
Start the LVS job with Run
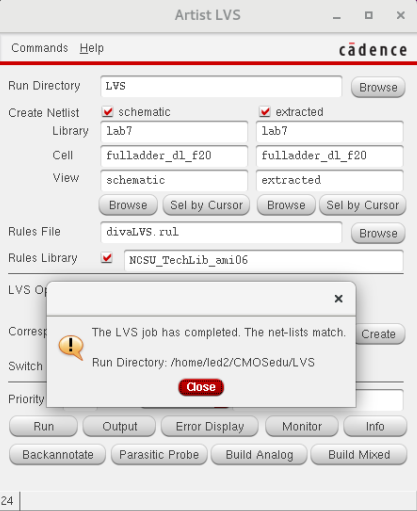[x=43, y=426]
